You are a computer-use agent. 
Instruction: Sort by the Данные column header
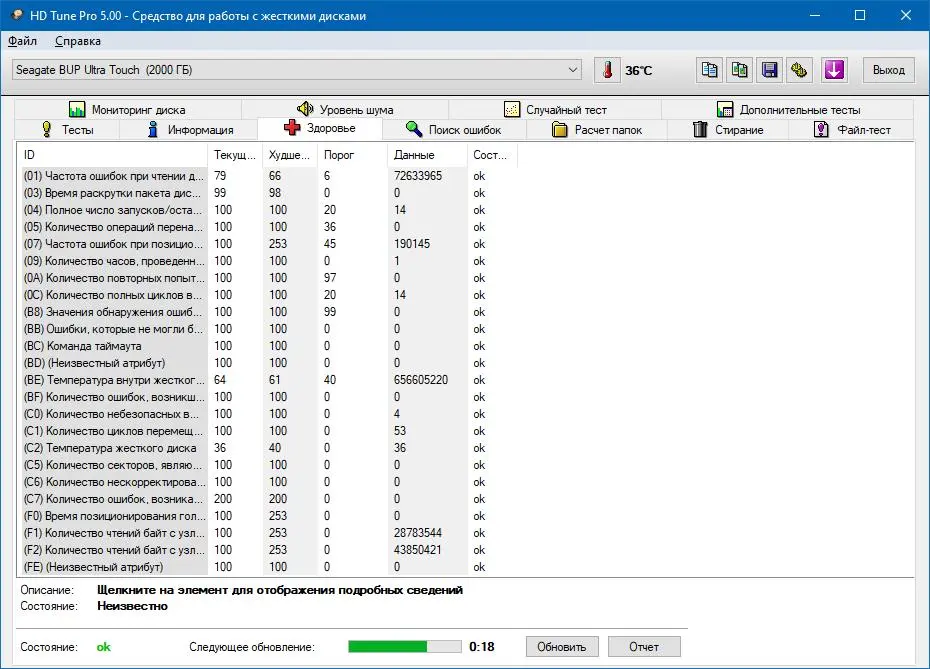(x=426, y=155)
